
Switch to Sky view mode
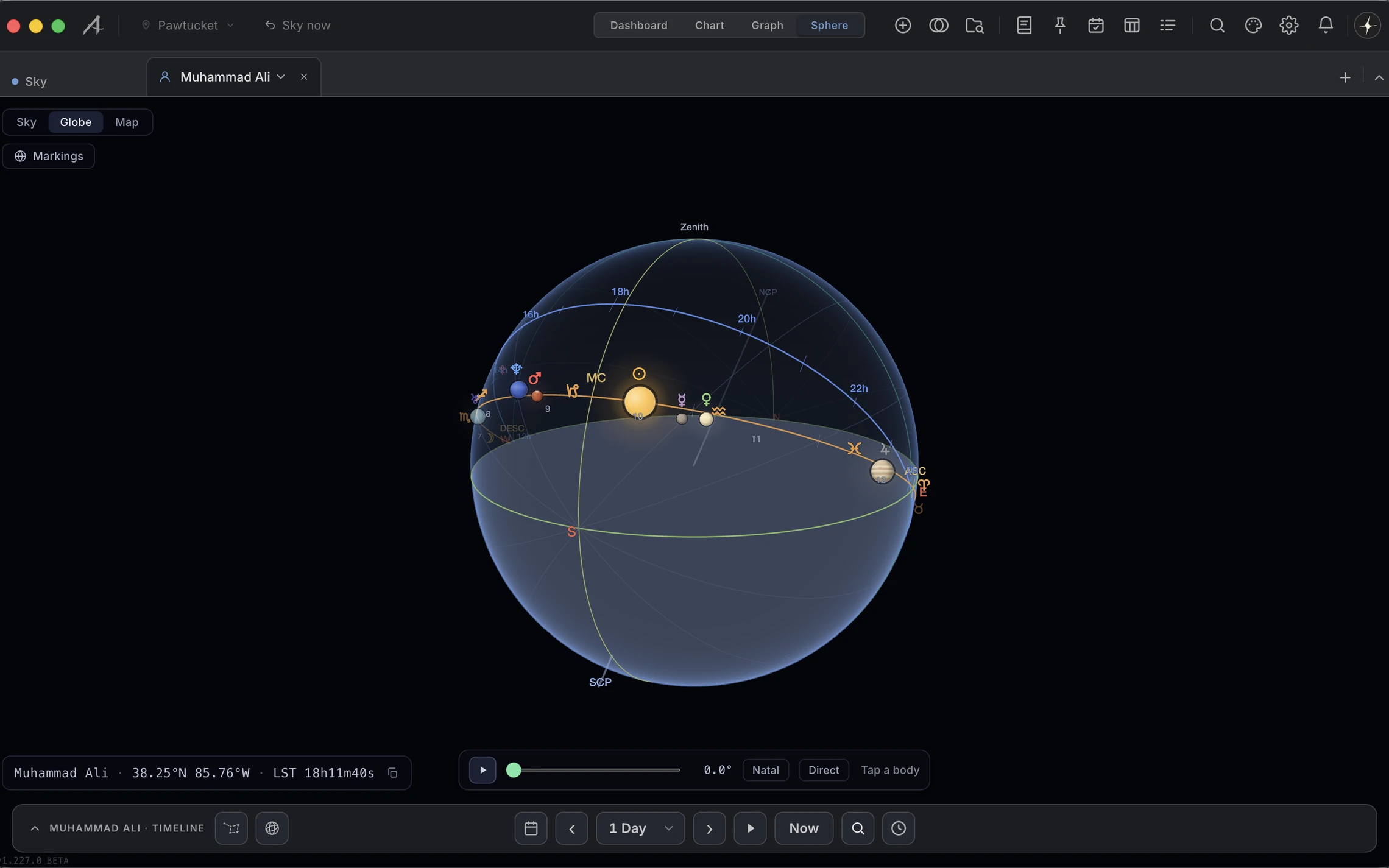(26, 122)
